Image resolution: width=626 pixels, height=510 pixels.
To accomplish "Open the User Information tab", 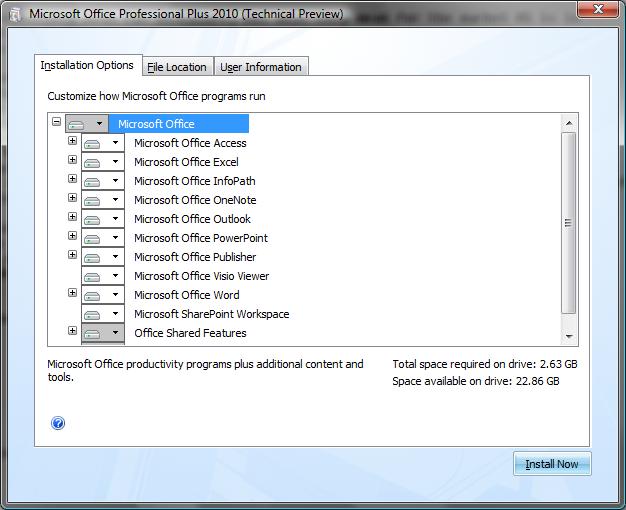I will [x=261, y=67].
